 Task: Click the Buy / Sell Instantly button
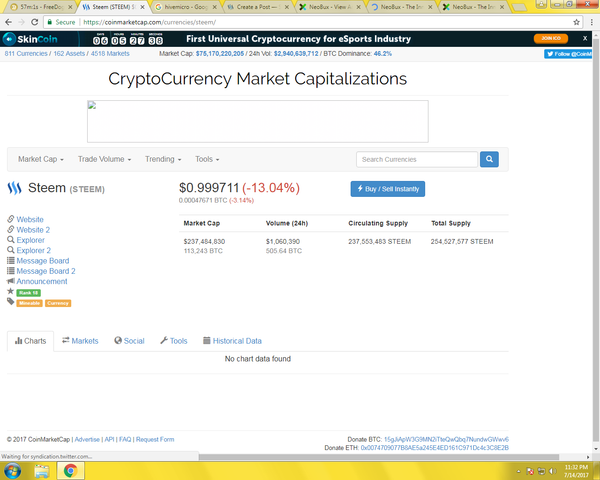(x=388, y=189)
